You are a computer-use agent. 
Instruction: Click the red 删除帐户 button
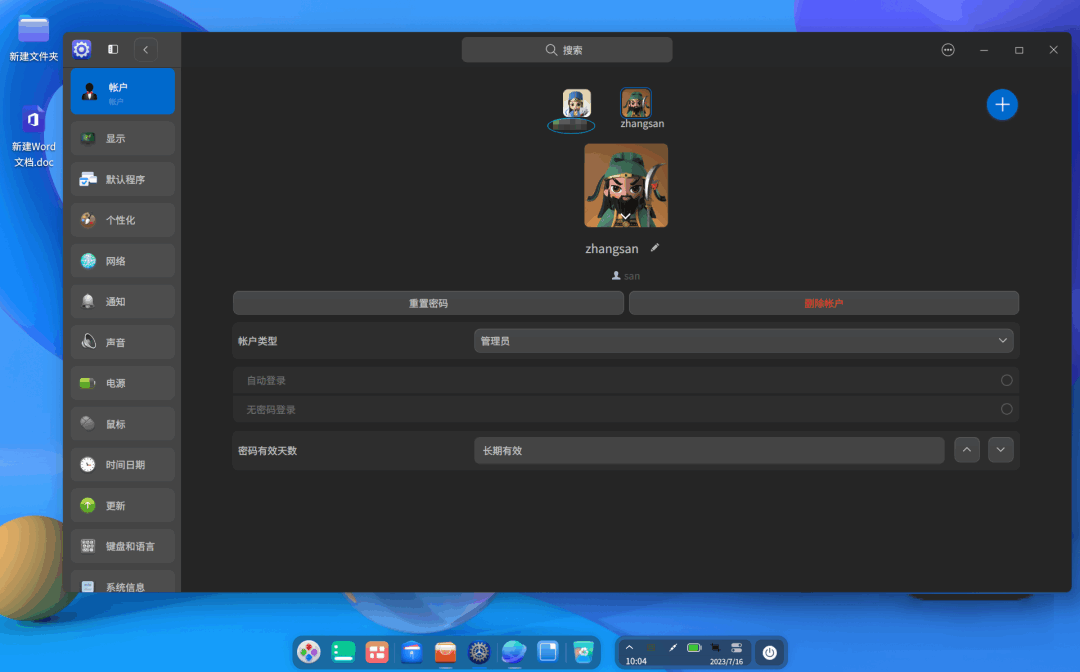click(x=824, y=303)
